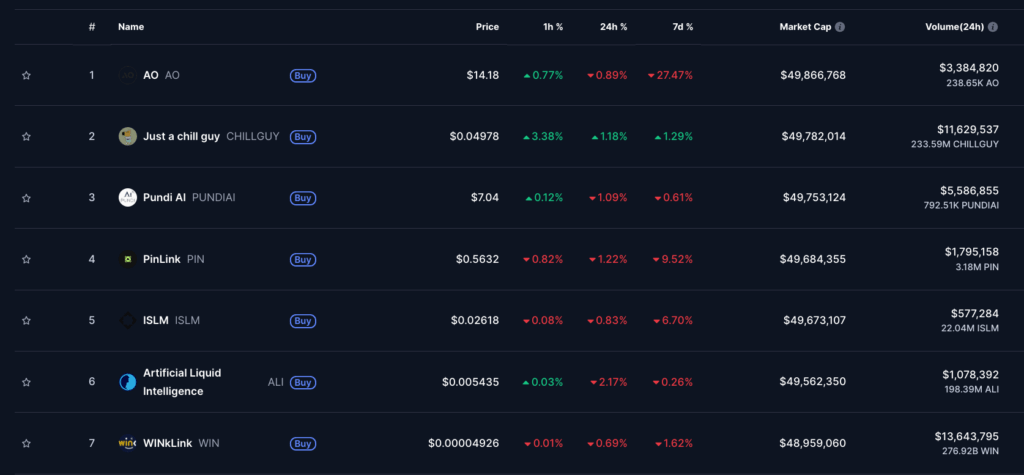Screen dimensions: 1024x475
Task: Sort by Volume(24h) column header
Action: point(955,27)
